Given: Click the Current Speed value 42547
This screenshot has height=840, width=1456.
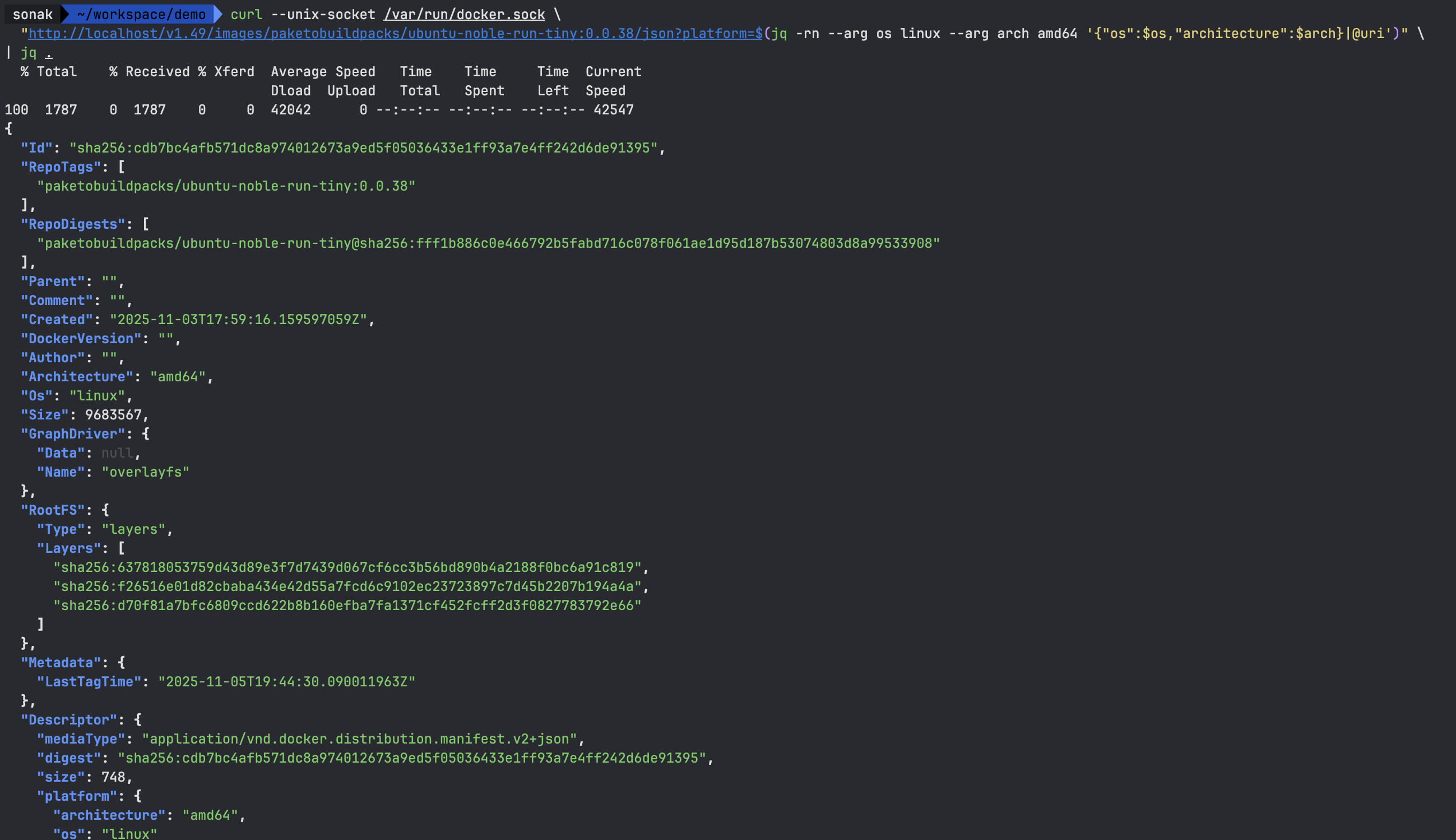Looking at the screenshot, I should (x=613, y=109).
